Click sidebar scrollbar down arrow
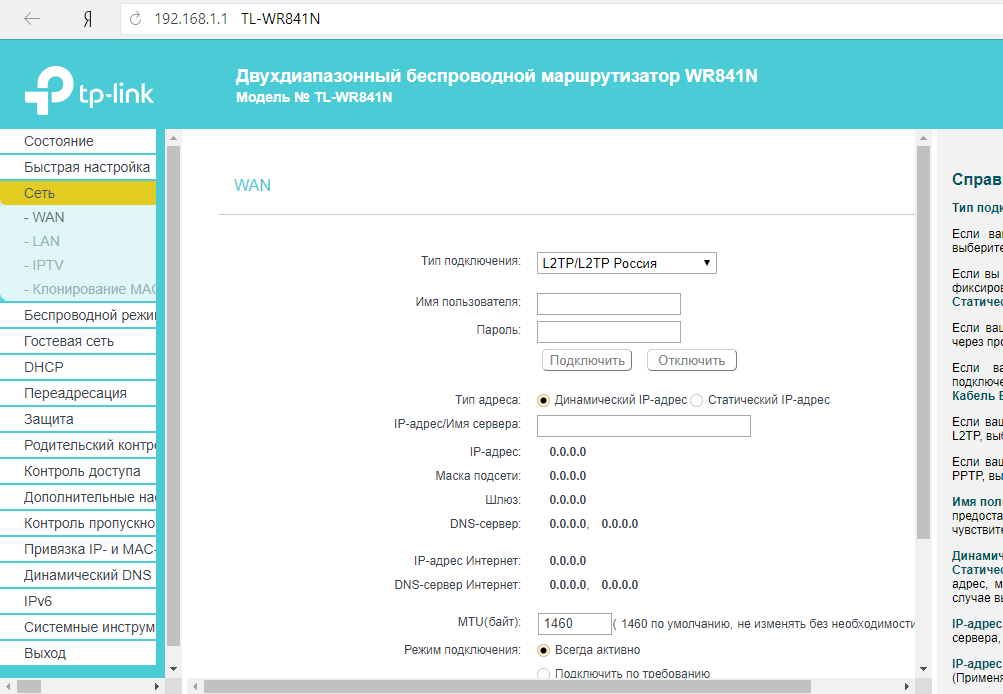The height and width of the screenshot is (694, 1003). pos(173,669)
